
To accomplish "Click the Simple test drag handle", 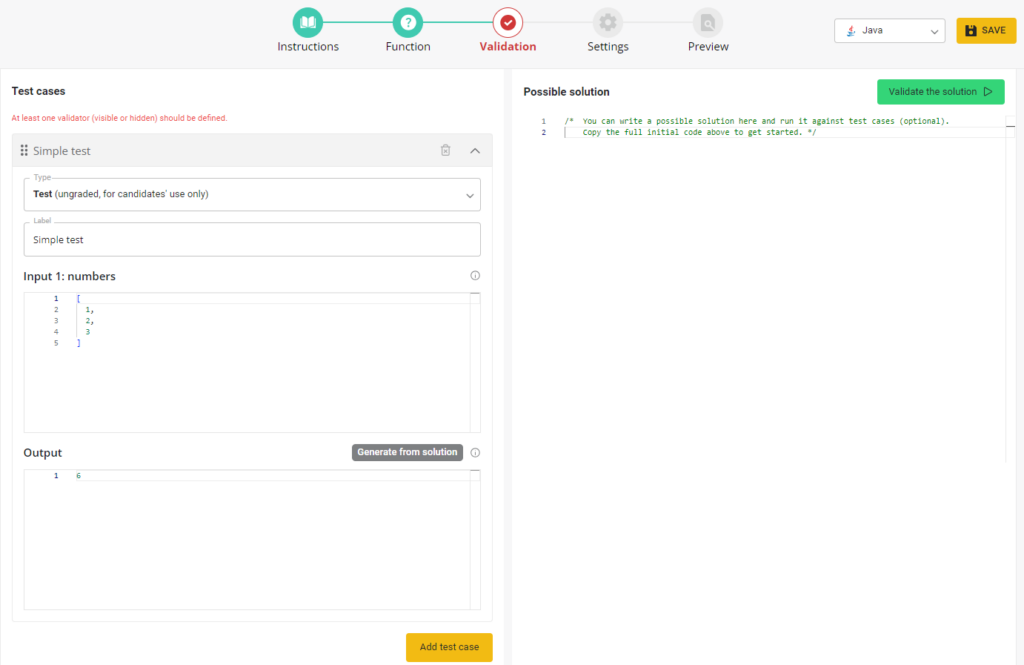I will [x=23, y=150].
